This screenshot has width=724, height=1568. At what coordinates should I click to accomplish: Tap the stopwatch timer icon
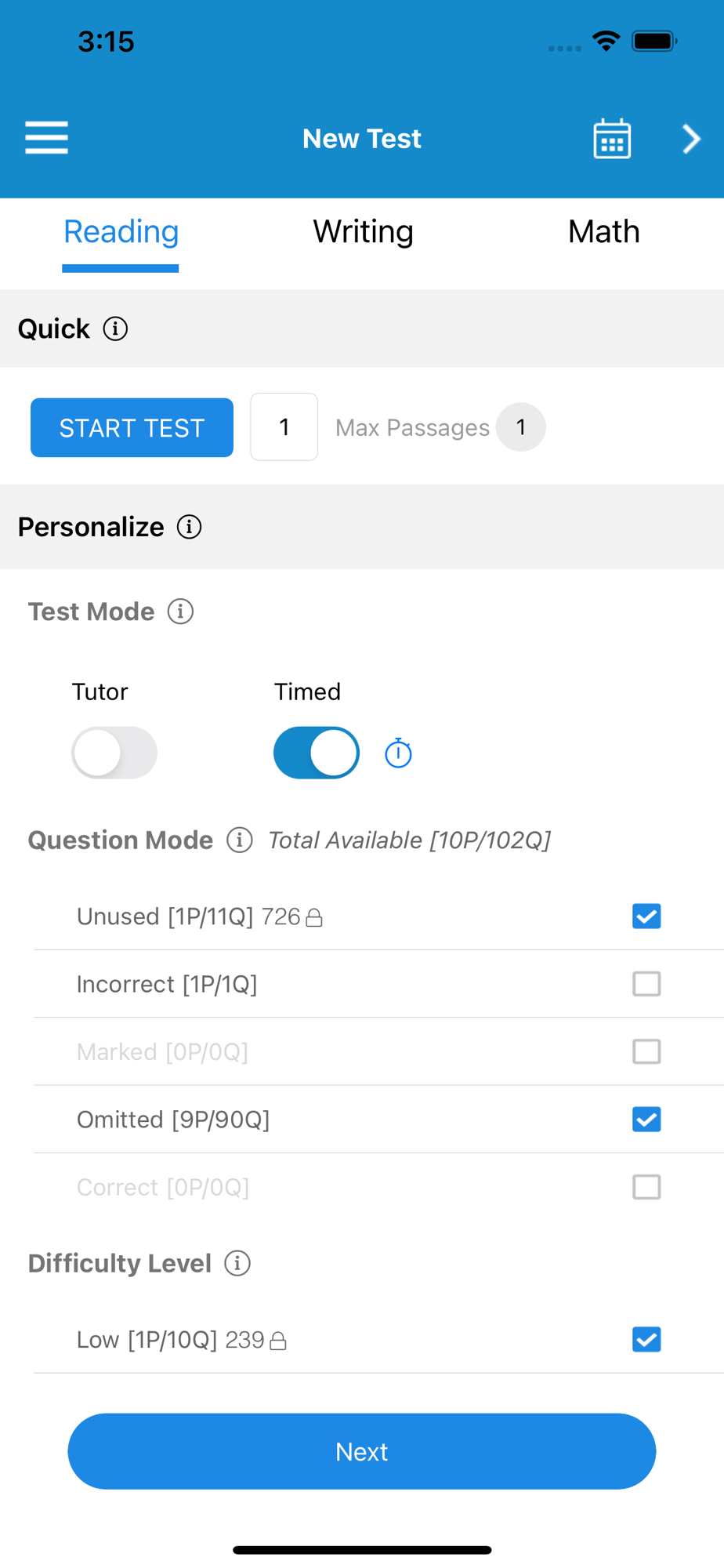coord(398,753)
